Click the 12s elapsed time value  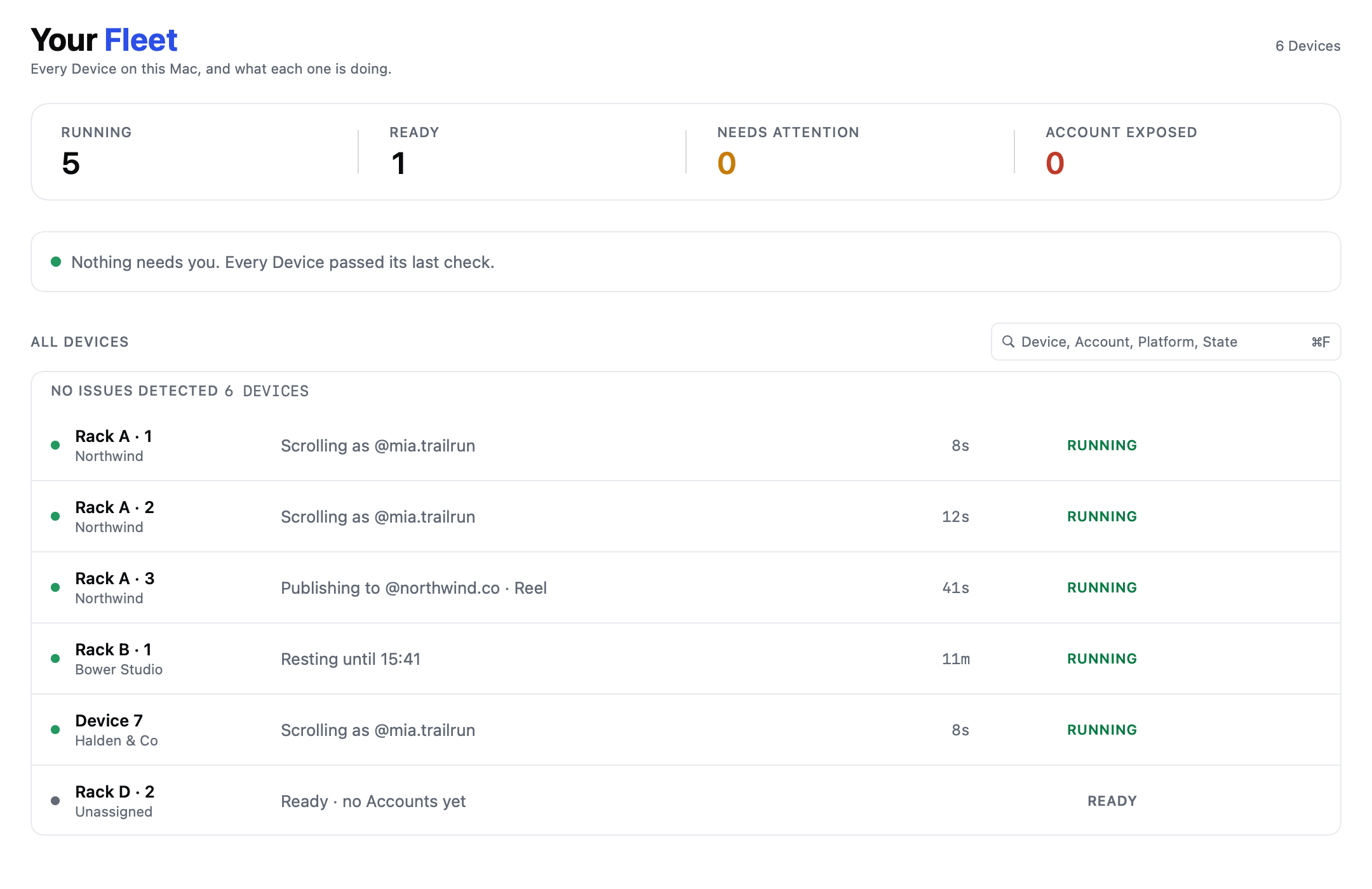(955, 517)
